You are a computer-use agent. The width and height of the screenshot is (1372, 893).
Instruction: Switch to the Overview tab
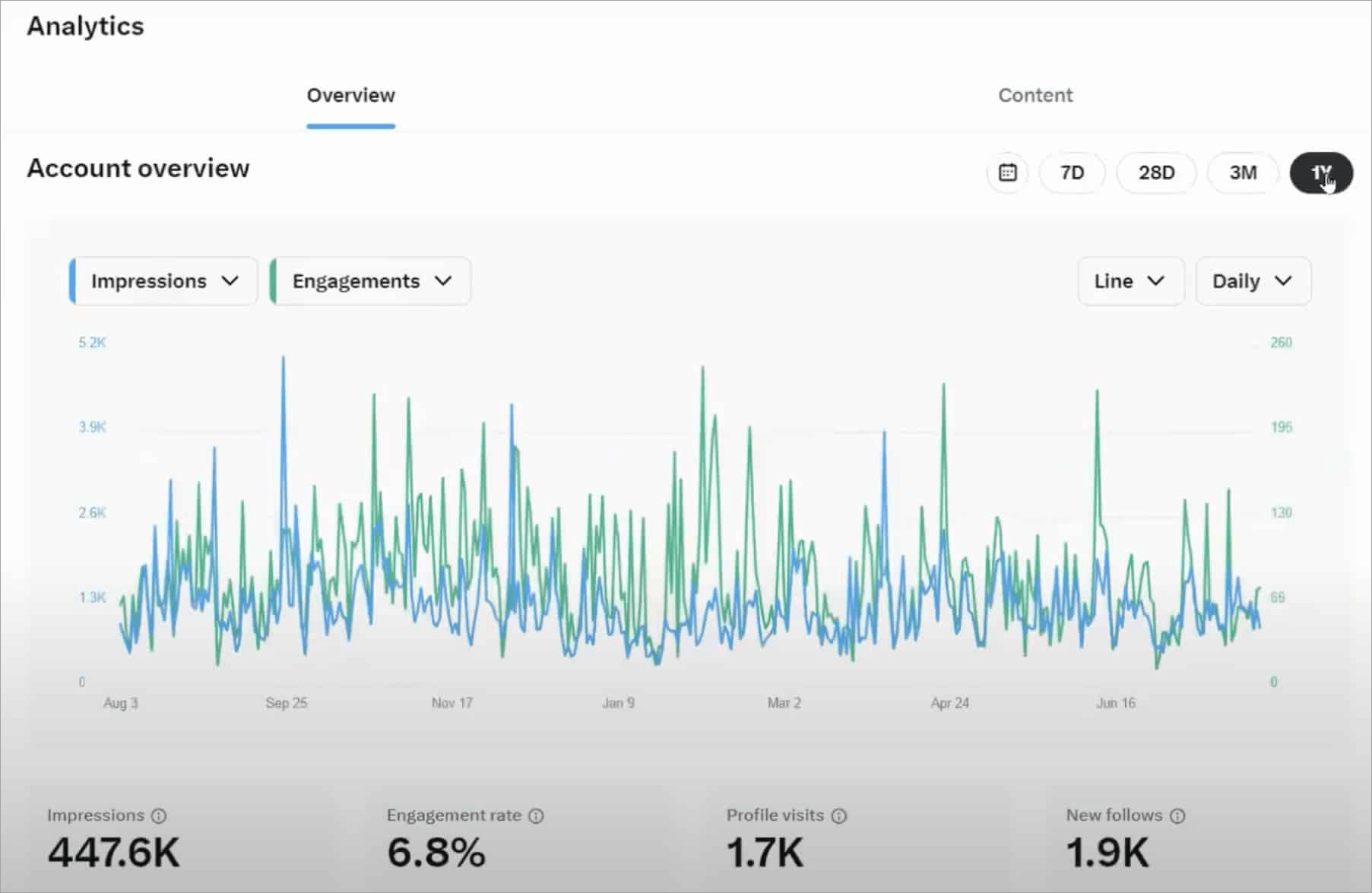(350, 95)
